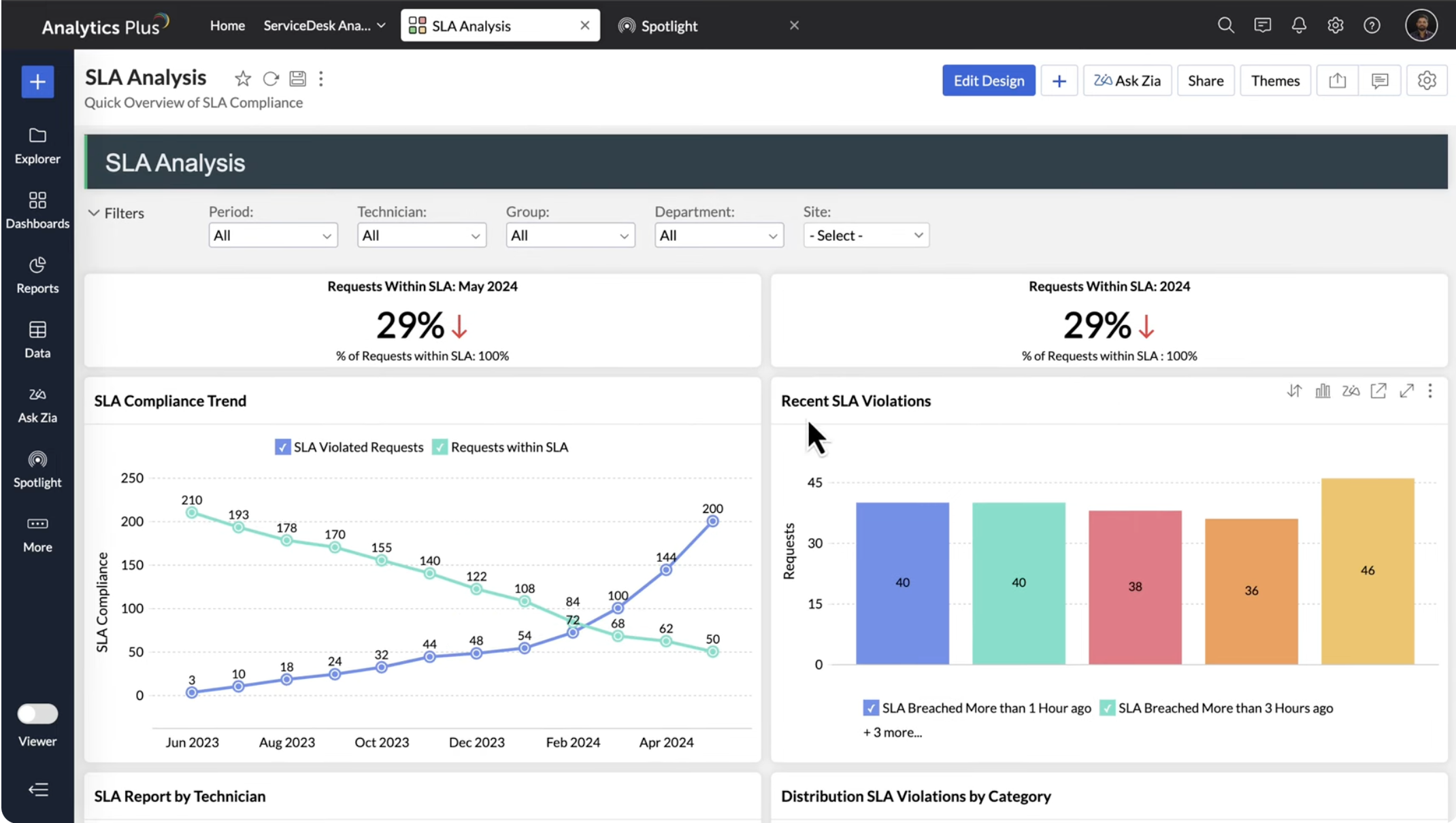
Task: Click the Edit Design button
Action: (x=988, y=81)
